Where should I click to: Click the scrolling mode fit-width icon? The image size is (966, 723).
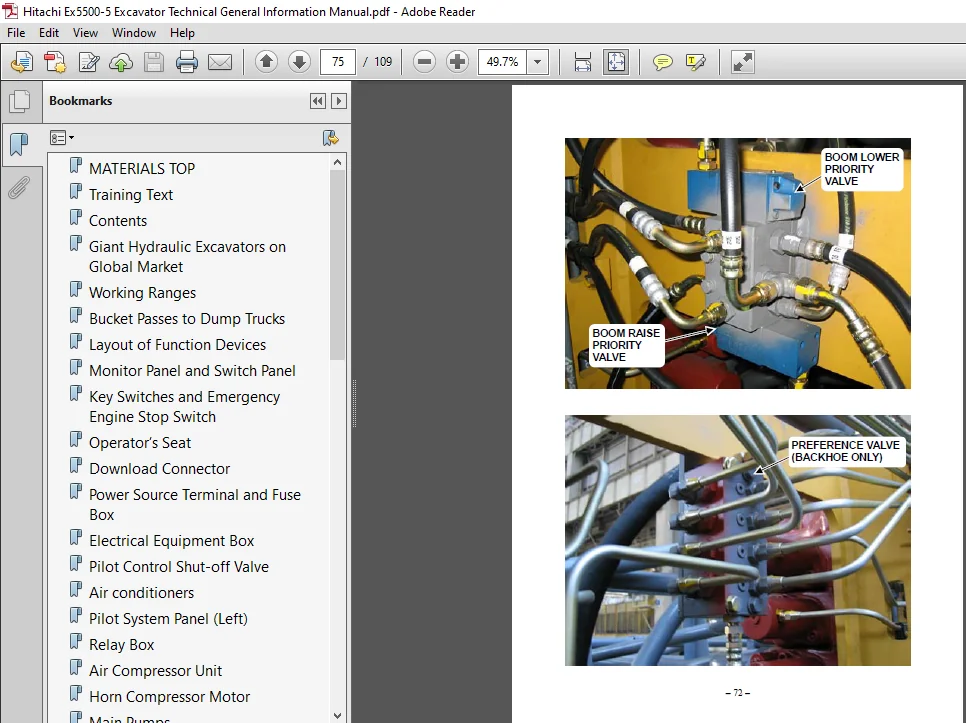coord(583,62)
